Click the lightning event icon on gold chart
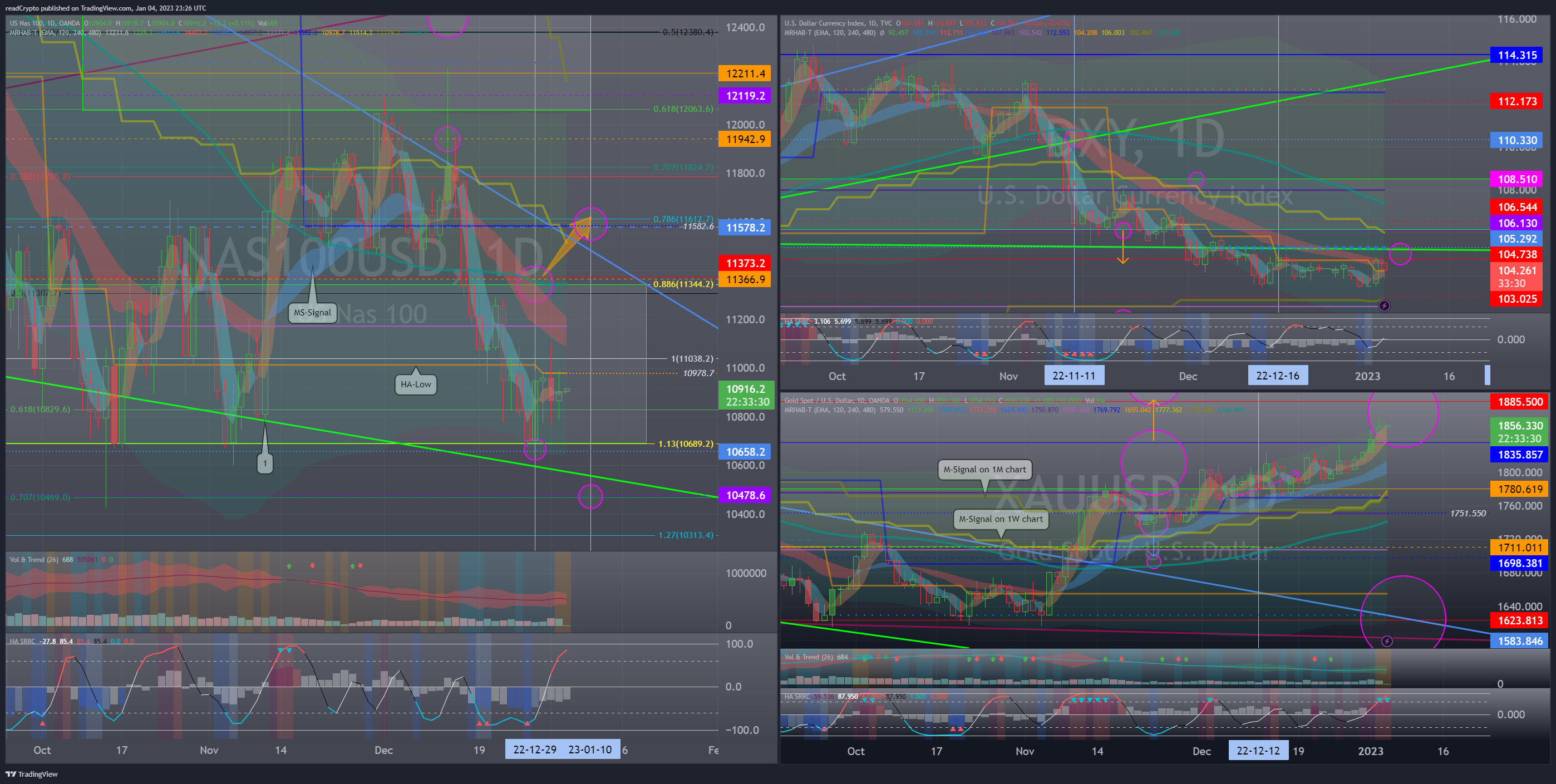 pos(1387,641)
